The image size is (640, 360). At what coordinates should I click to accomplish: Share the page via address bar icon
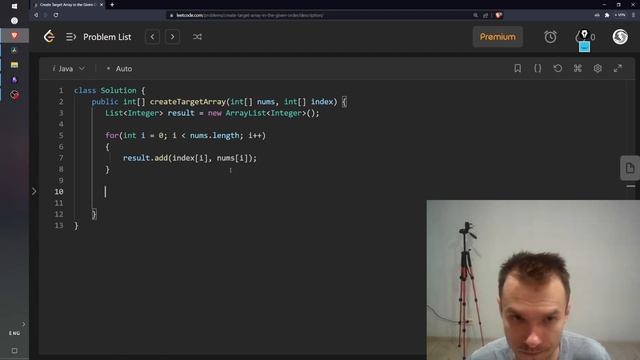pos(485,15)
